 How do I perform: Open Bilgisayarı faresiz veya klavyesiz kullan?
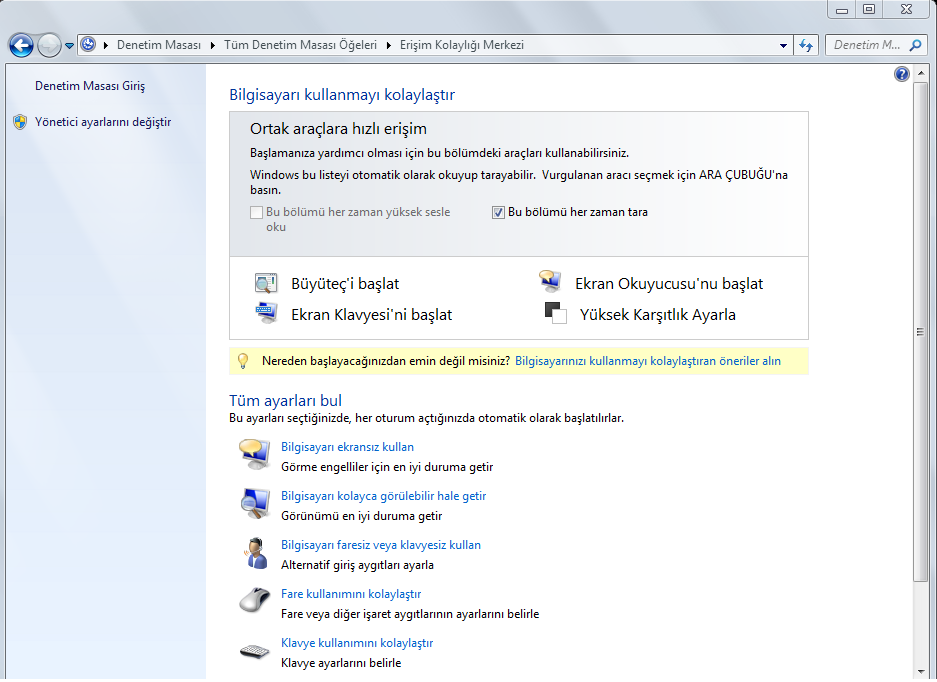381,545
